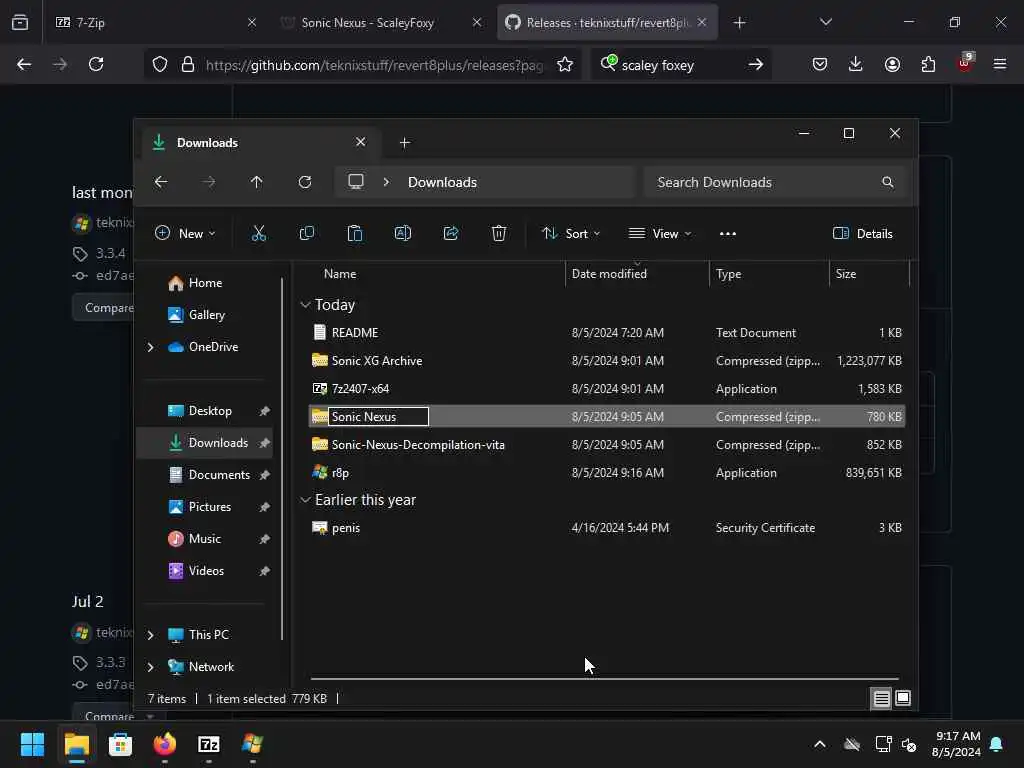Go up one folder level in Explorer

257,182
